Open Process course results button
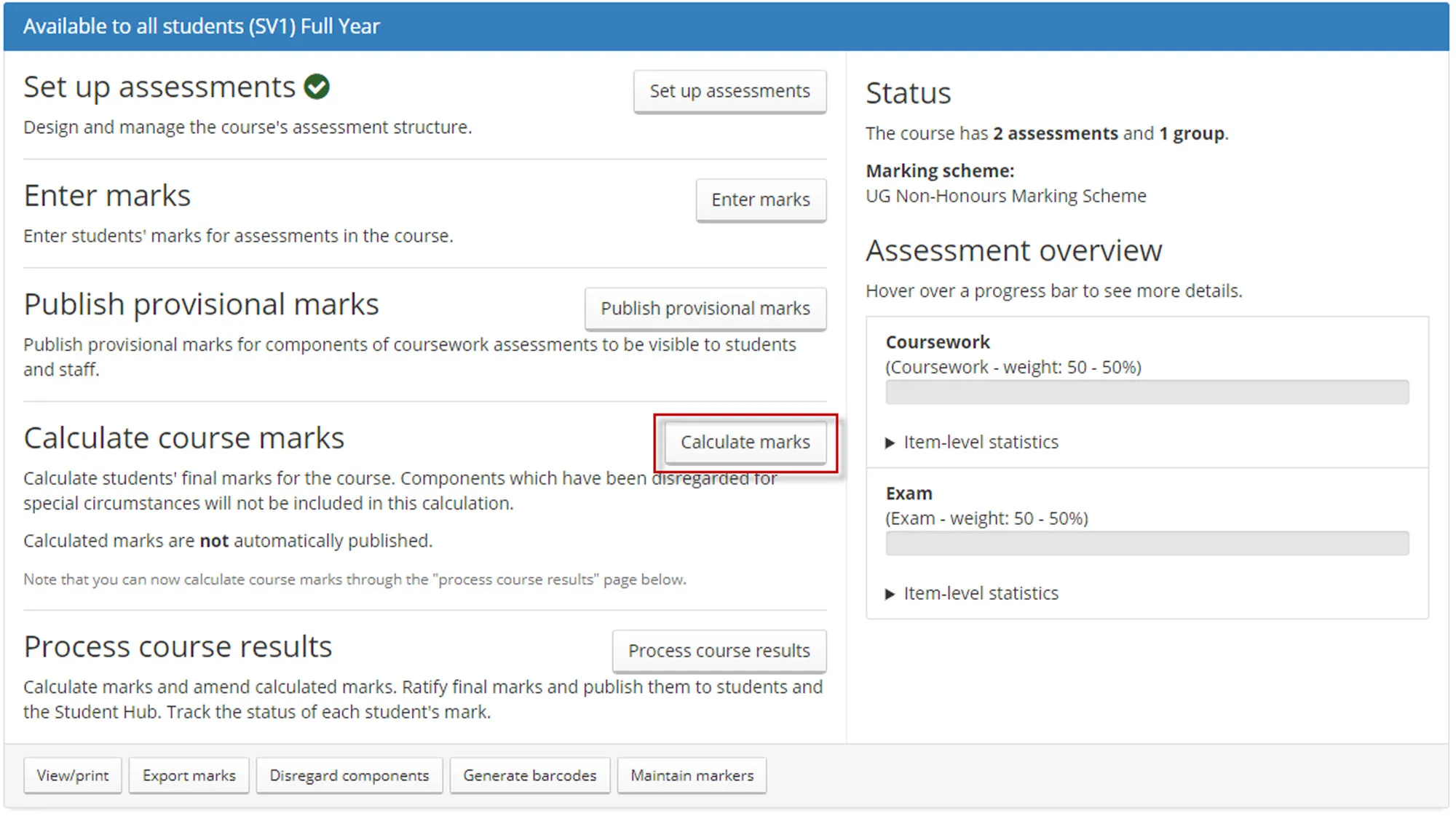 coord(719,651)
